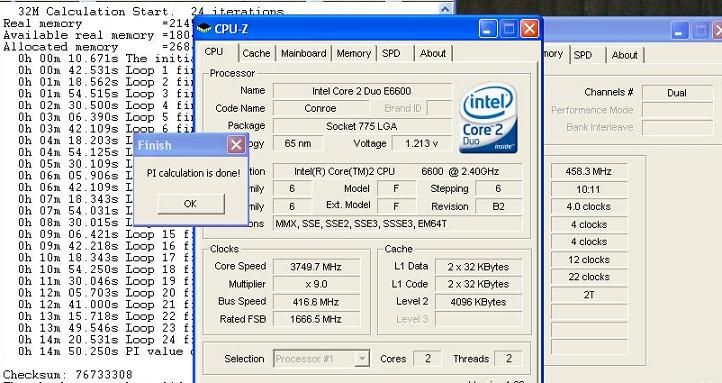
Task: Click the Package value Socket 775 LGA
Action: click(x=362, y=126)
